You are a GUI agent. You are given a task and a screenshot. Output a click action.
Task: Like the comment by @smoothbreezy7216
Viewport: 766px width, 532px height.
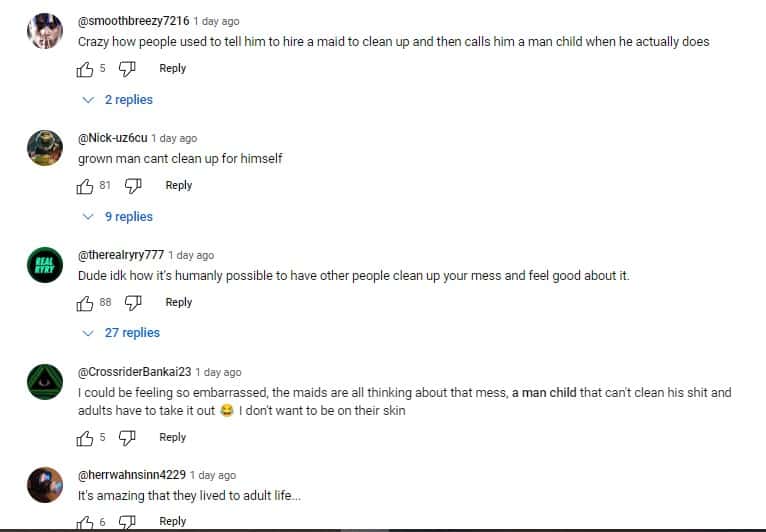[85, 69]
